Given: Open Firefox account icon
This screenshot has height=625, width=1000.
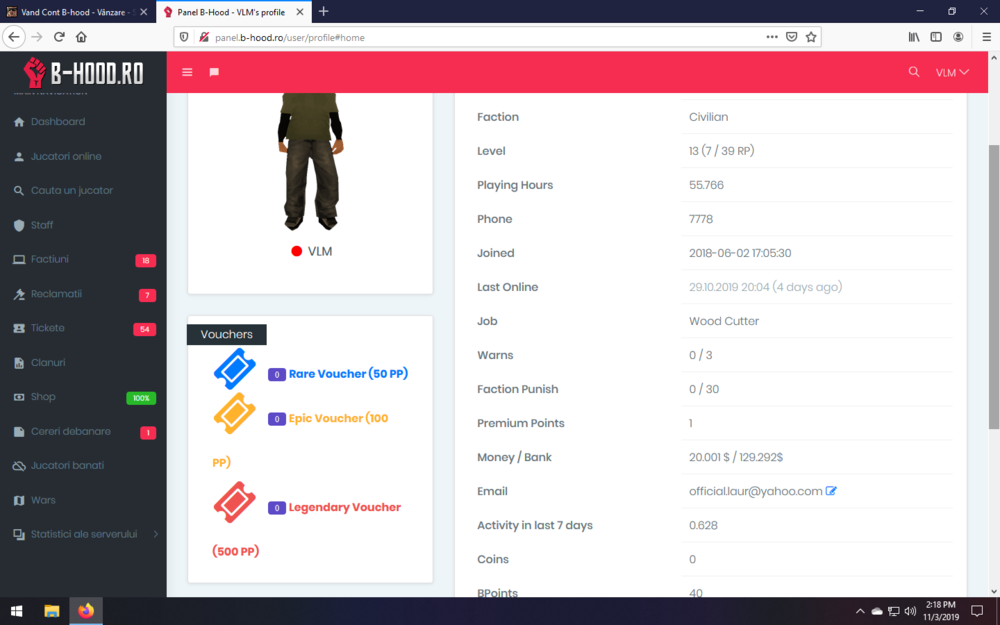Looking at the screenshot, I should click(x=958, y=37).
